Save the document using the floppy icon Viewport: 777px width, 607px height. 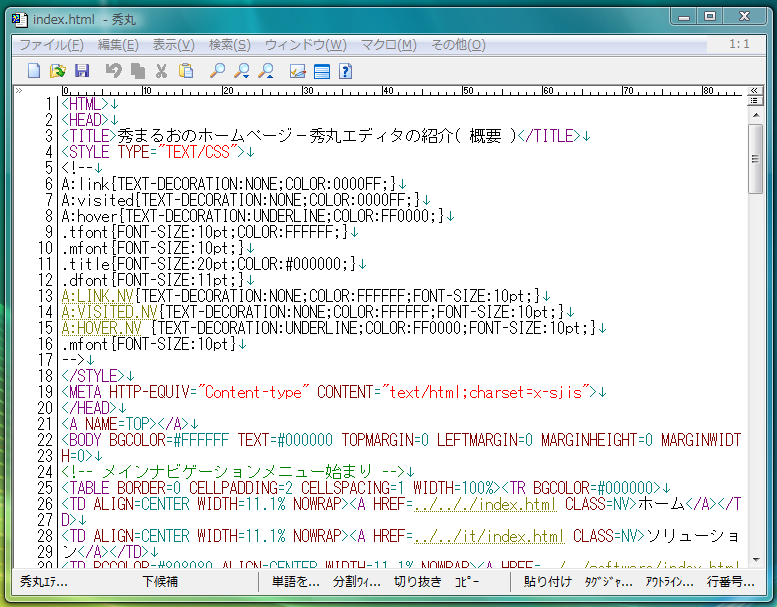[82, 71]
